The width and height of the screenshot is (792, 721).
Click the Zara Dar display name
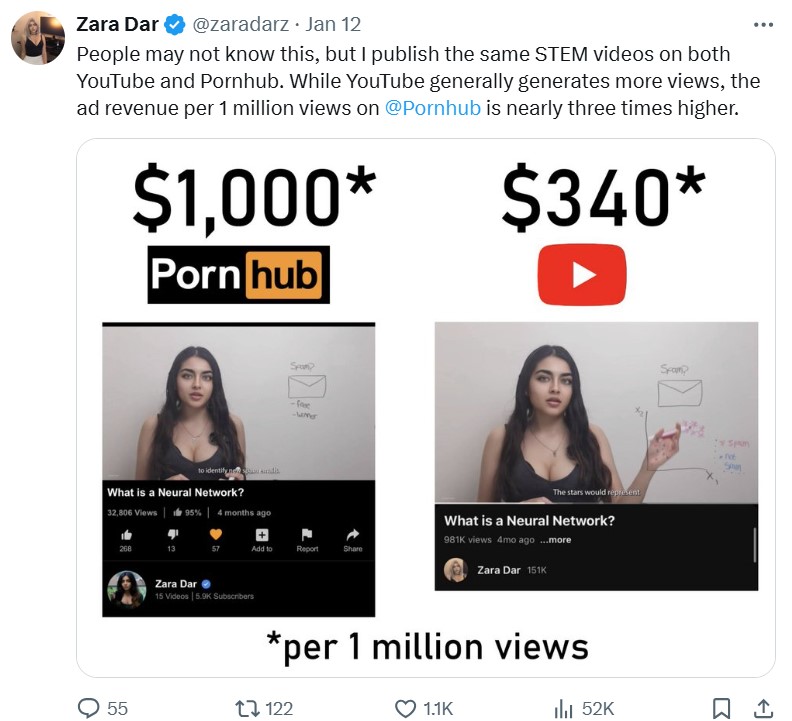pyautogui.click(x=117, y=24)
